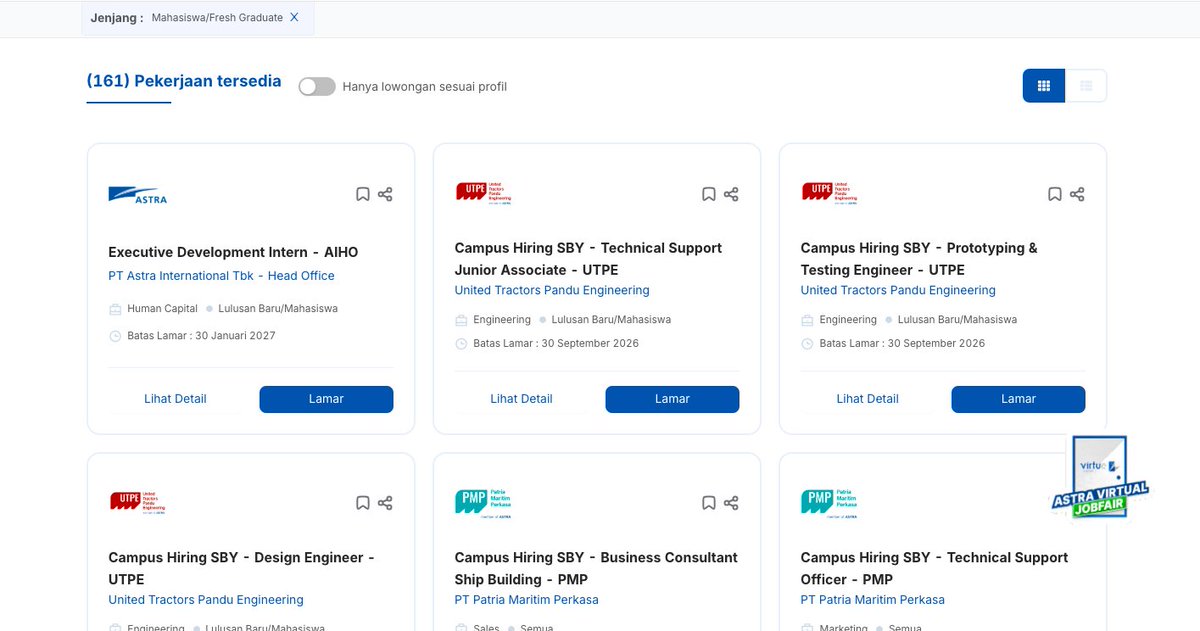The image size is (1200, 631).
Task: Bookmark Prototyping & Testing Engineer job
Action: tap(1055, 194)
